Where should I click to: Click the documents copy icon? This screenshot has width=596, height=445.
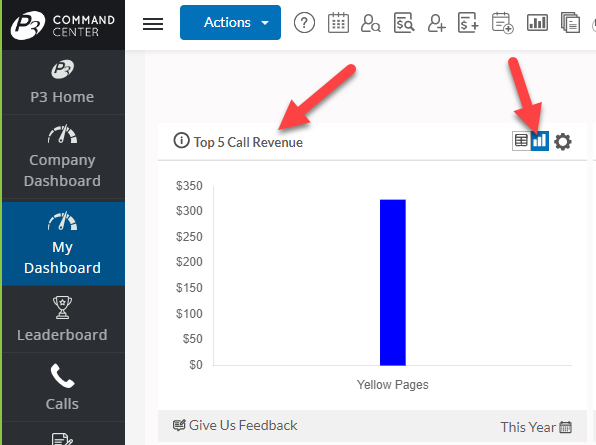[x=570, y=23]
